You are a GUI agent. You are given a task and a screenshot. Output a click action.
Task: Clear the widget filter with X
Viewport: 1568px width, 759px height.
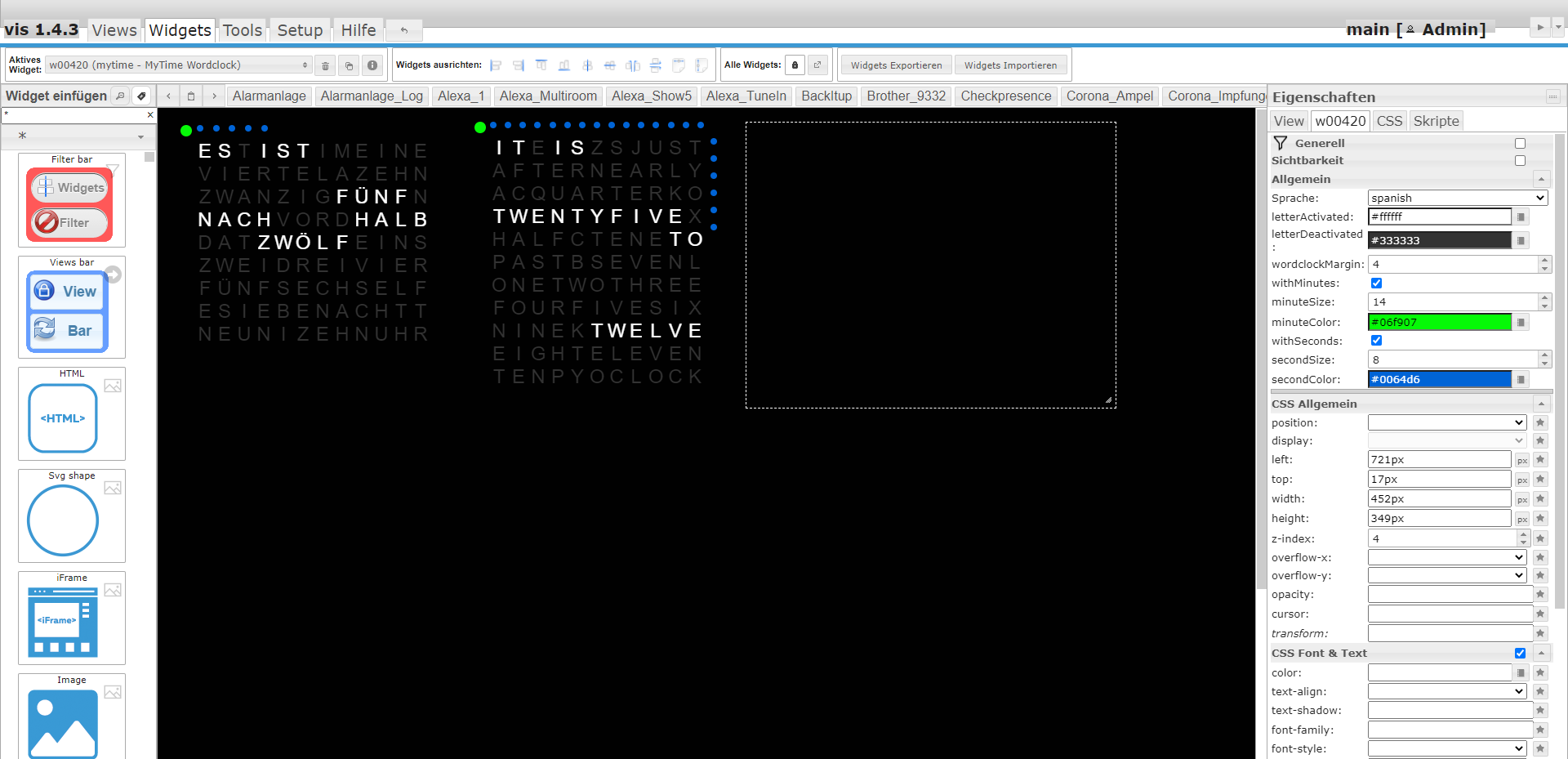150,115
